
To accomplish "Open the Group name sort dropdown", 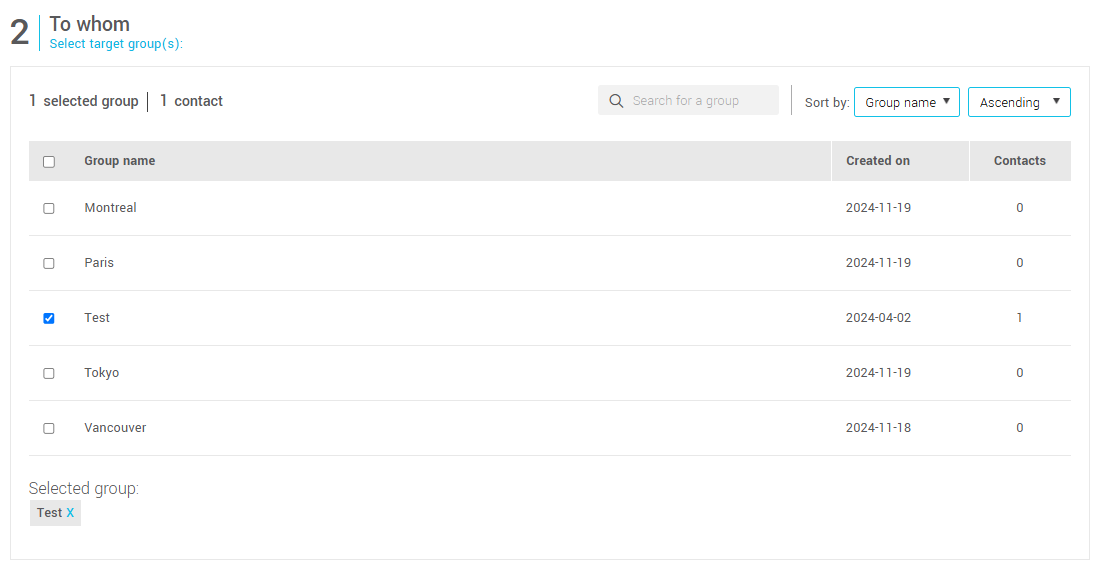I will (906, 102).
